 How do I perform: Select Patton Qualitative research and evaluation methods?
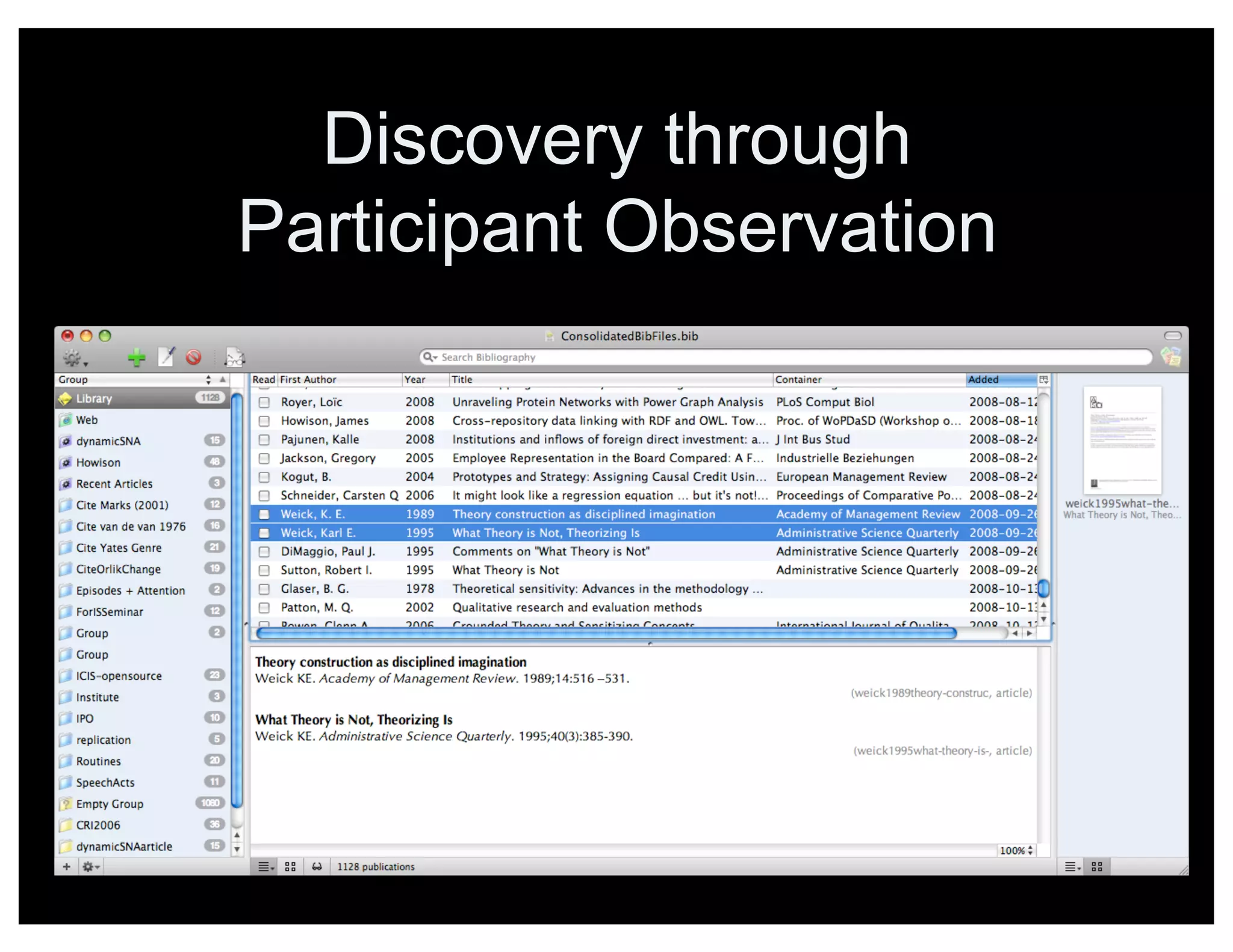click(x=644, y=608)
